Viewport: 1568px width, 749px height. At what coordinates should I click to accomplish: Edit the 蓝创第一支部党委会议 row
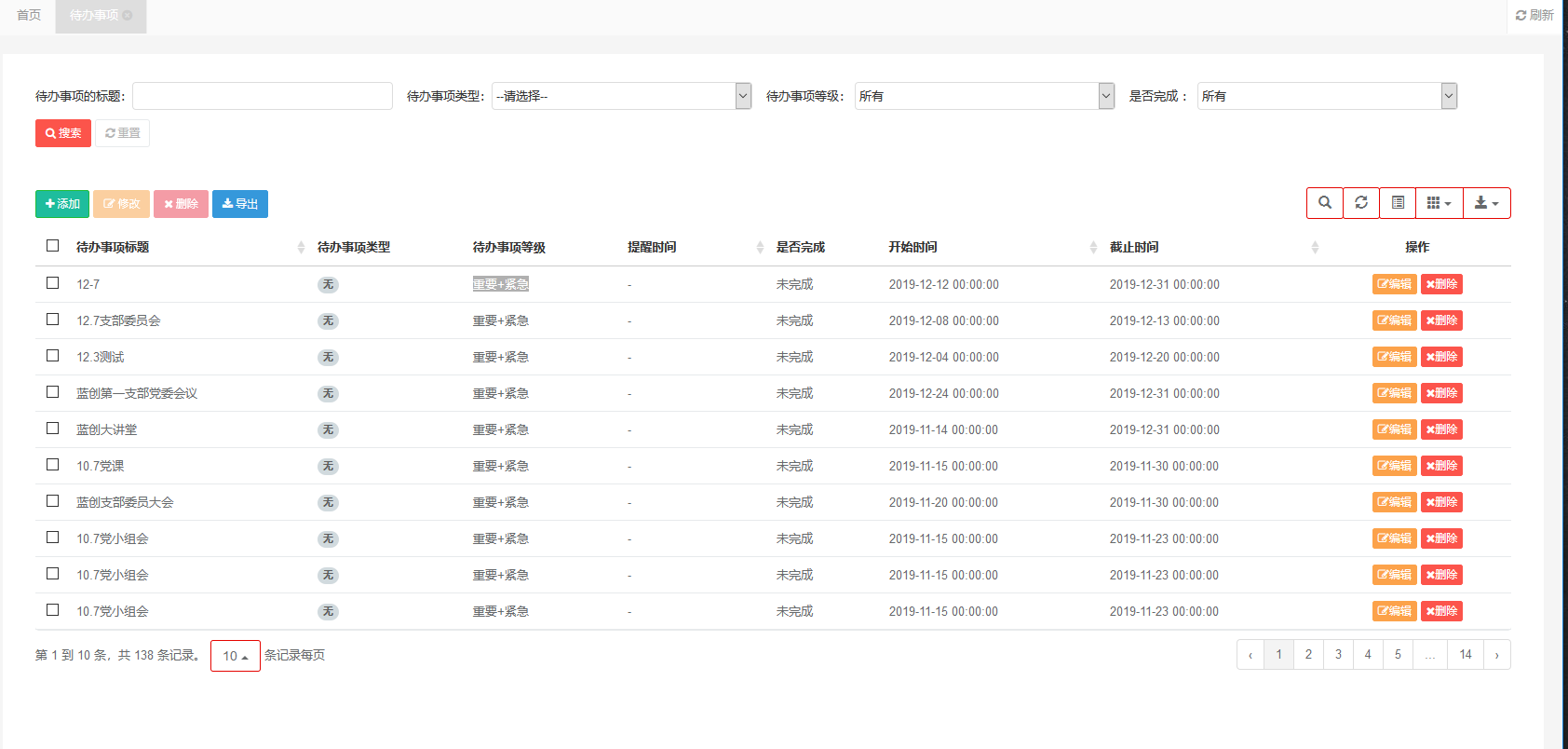pos(1394,393)
